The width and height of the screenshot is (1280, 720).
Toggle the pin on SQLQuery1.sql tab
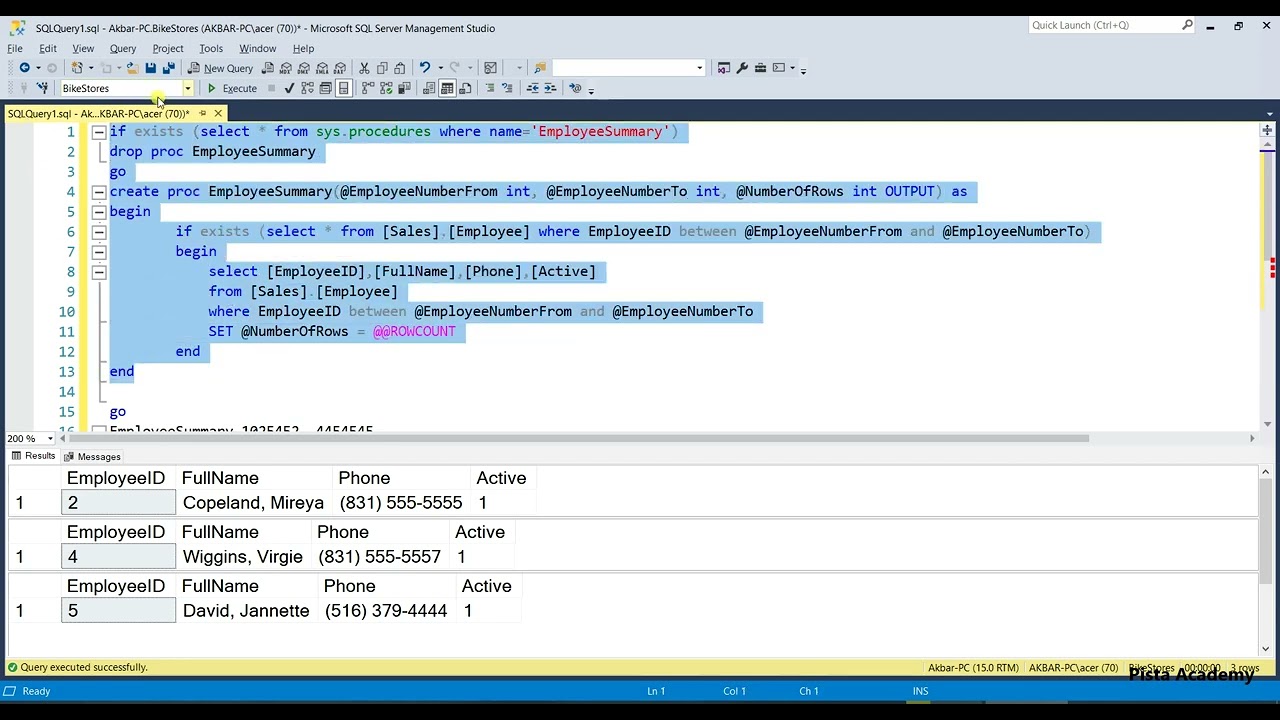202,113
